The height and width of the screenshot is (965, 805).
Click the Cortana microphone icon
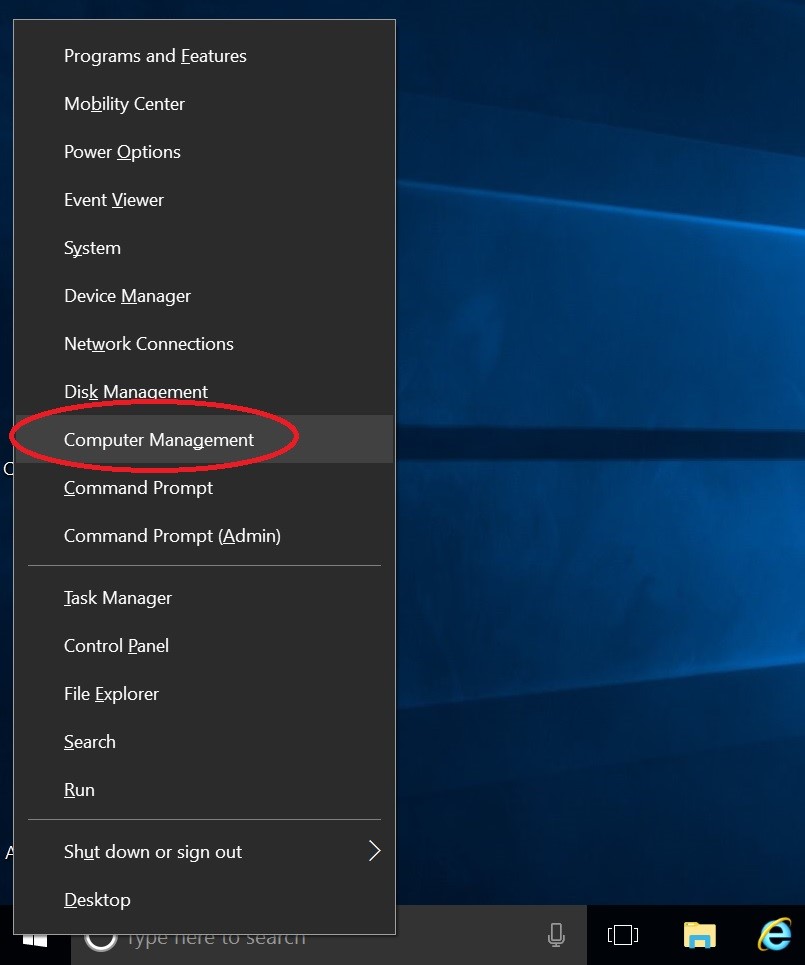[x=556, y=936]
